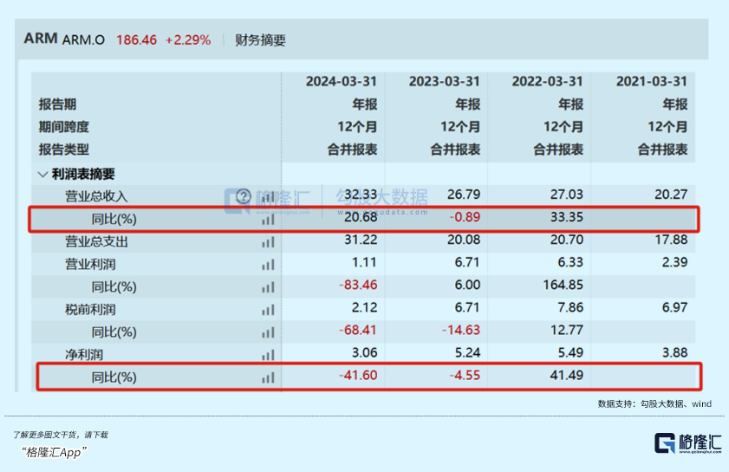Viewport: 729px width, 472px height.
Task: Select revenue value 27.03
Action: click(566, 194)
